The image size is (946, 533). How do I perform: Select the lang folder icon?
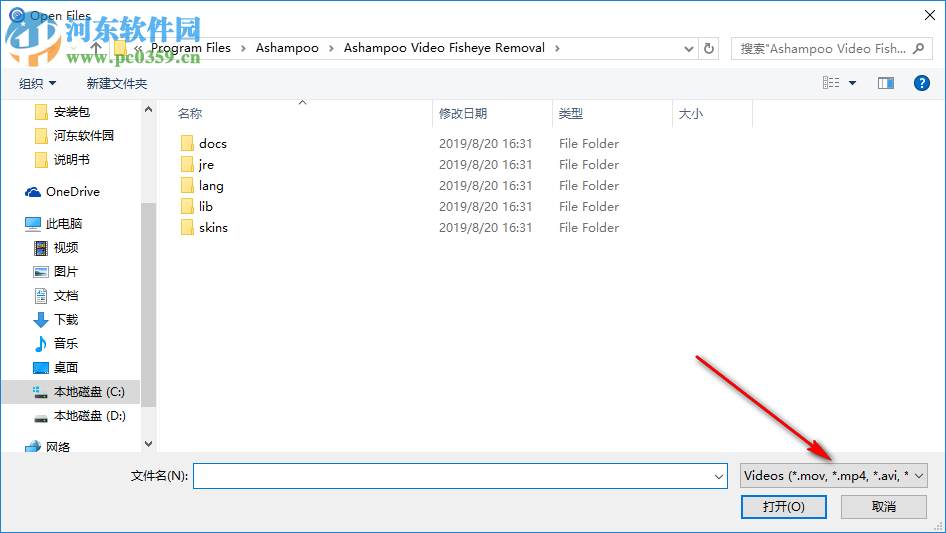[188, 186]
